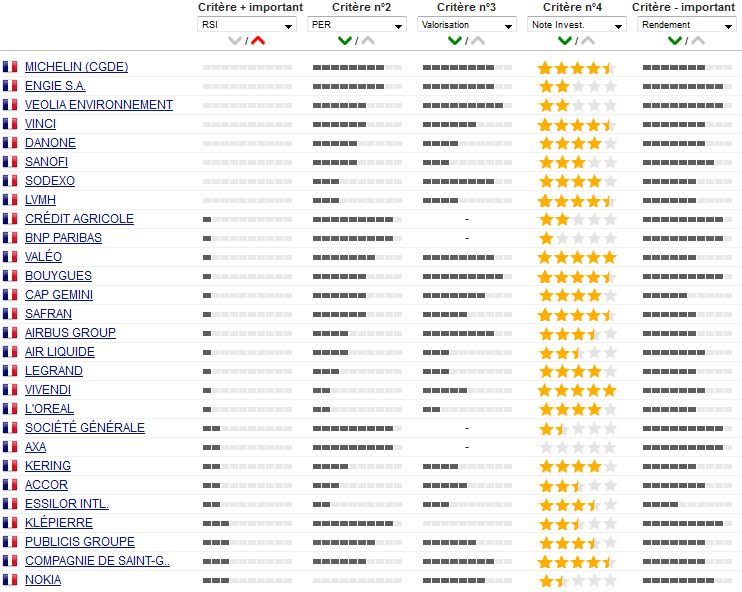Click the LEGRAND link
This screenshot has height=592, width=742.
click(x=54, y=371)
